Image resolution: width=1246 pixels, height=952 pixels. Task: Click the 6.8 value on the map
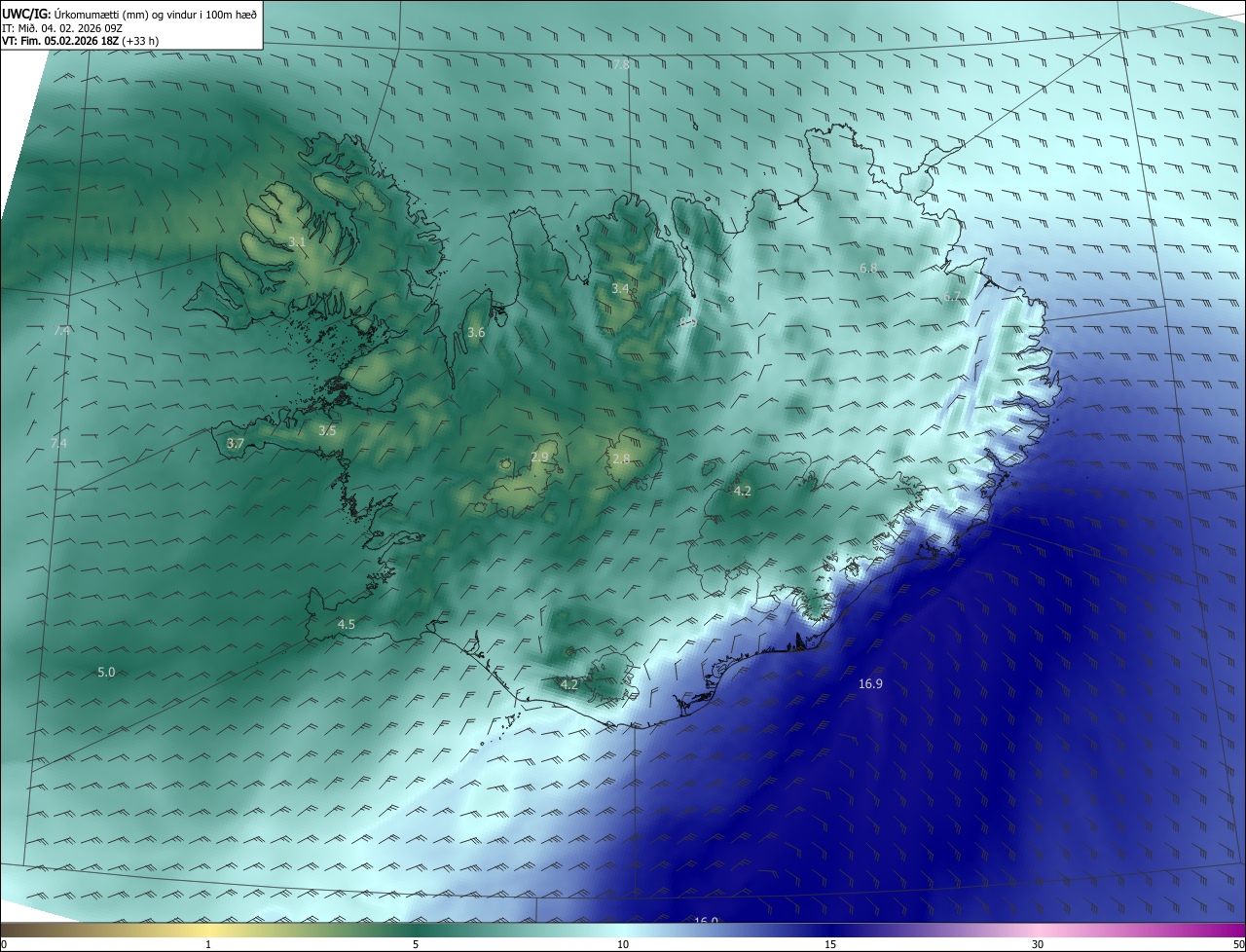868,268
